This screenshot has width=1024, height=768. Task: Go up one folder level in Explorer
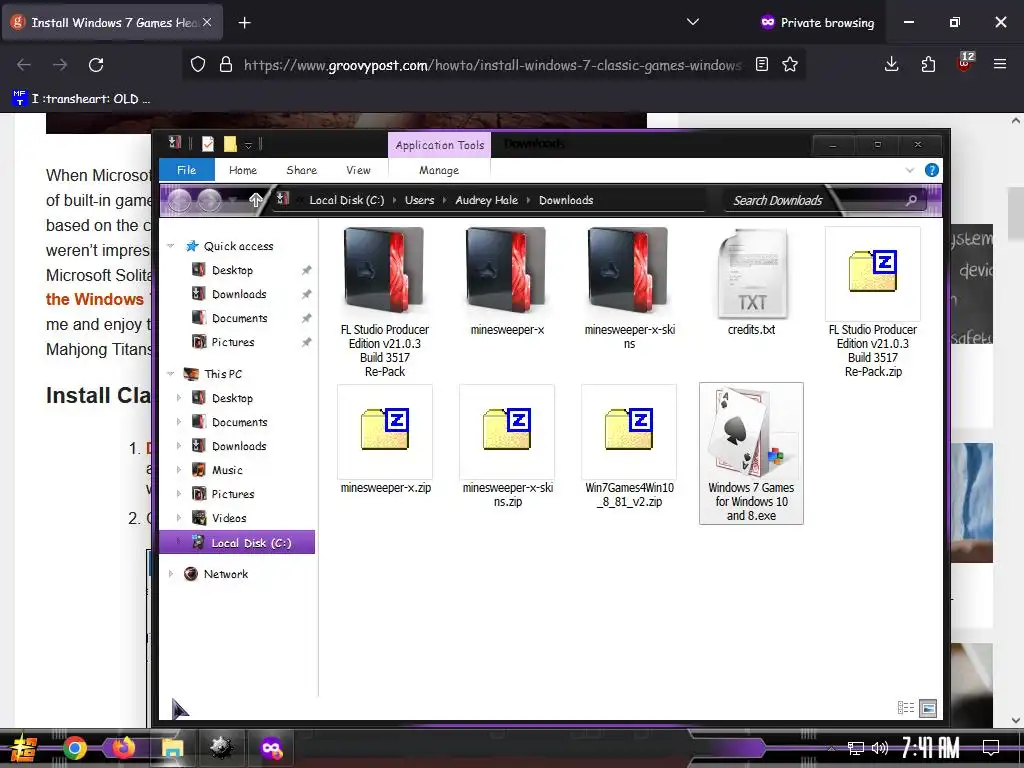255,200
